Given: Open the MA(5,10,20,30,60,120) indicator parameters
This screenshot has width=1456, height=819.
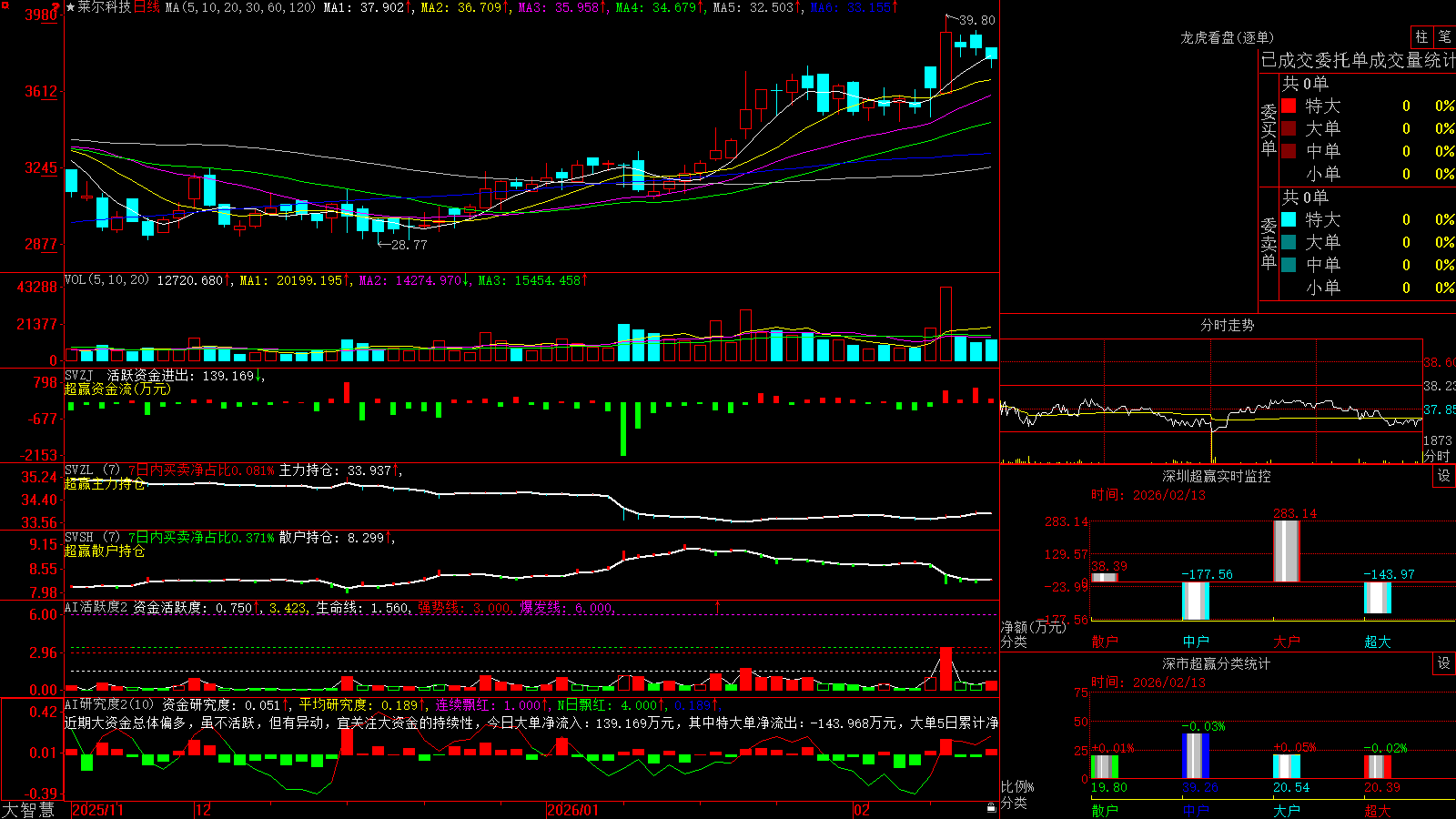Looking at the screenshot, I should coord(240,7).
